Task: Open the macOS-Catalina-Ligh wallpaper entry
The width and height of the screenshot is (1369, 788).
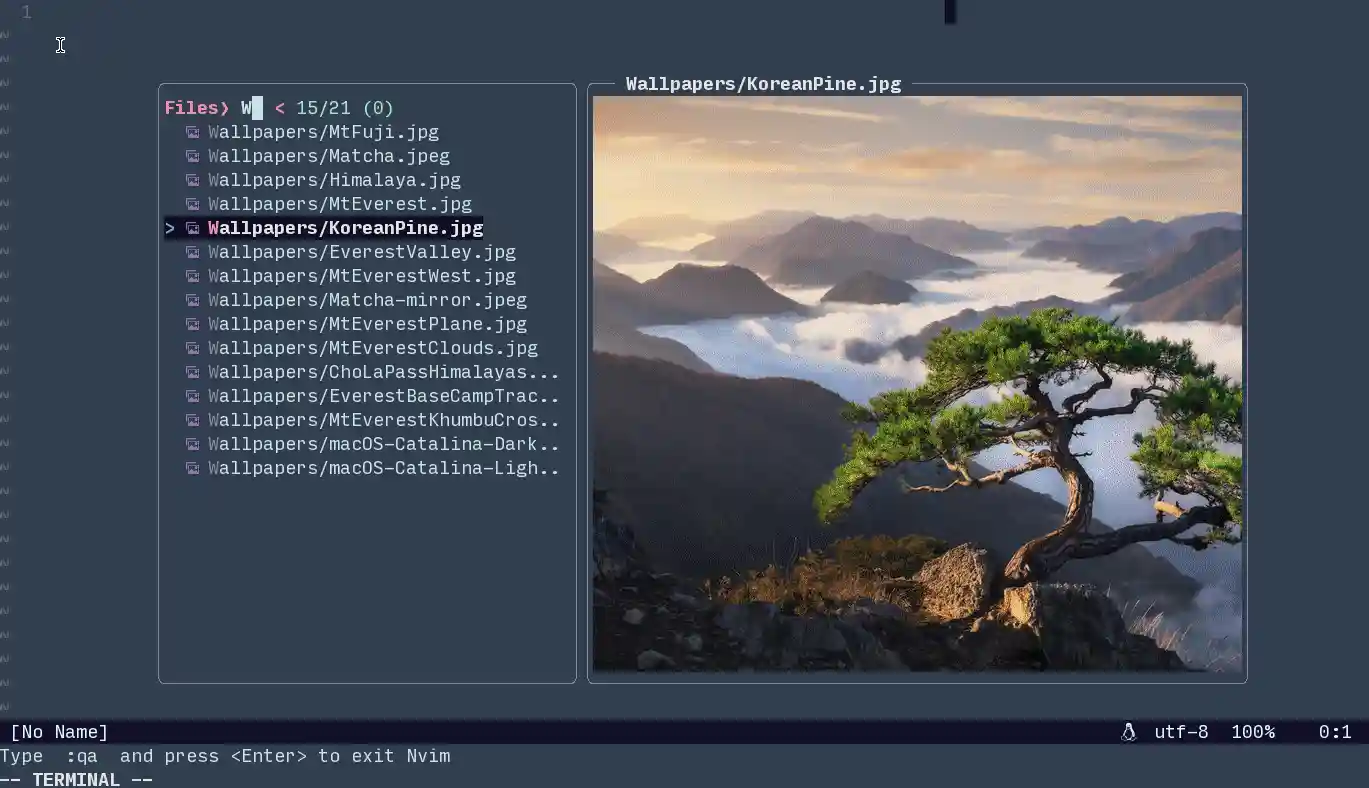Action: coord(383,468)
